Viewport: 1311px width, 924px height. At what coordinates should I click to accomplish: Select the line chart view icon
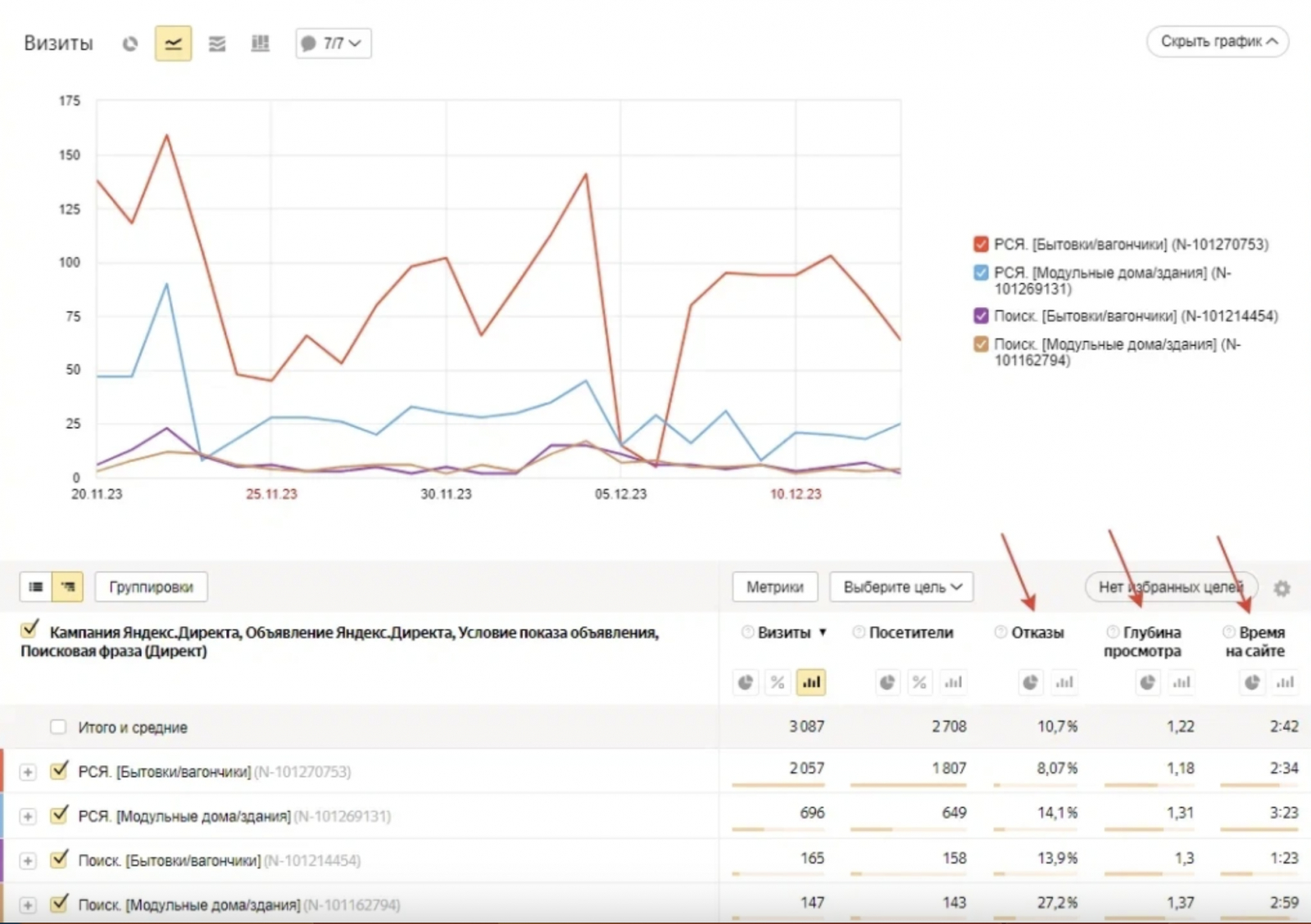point(173,43)
